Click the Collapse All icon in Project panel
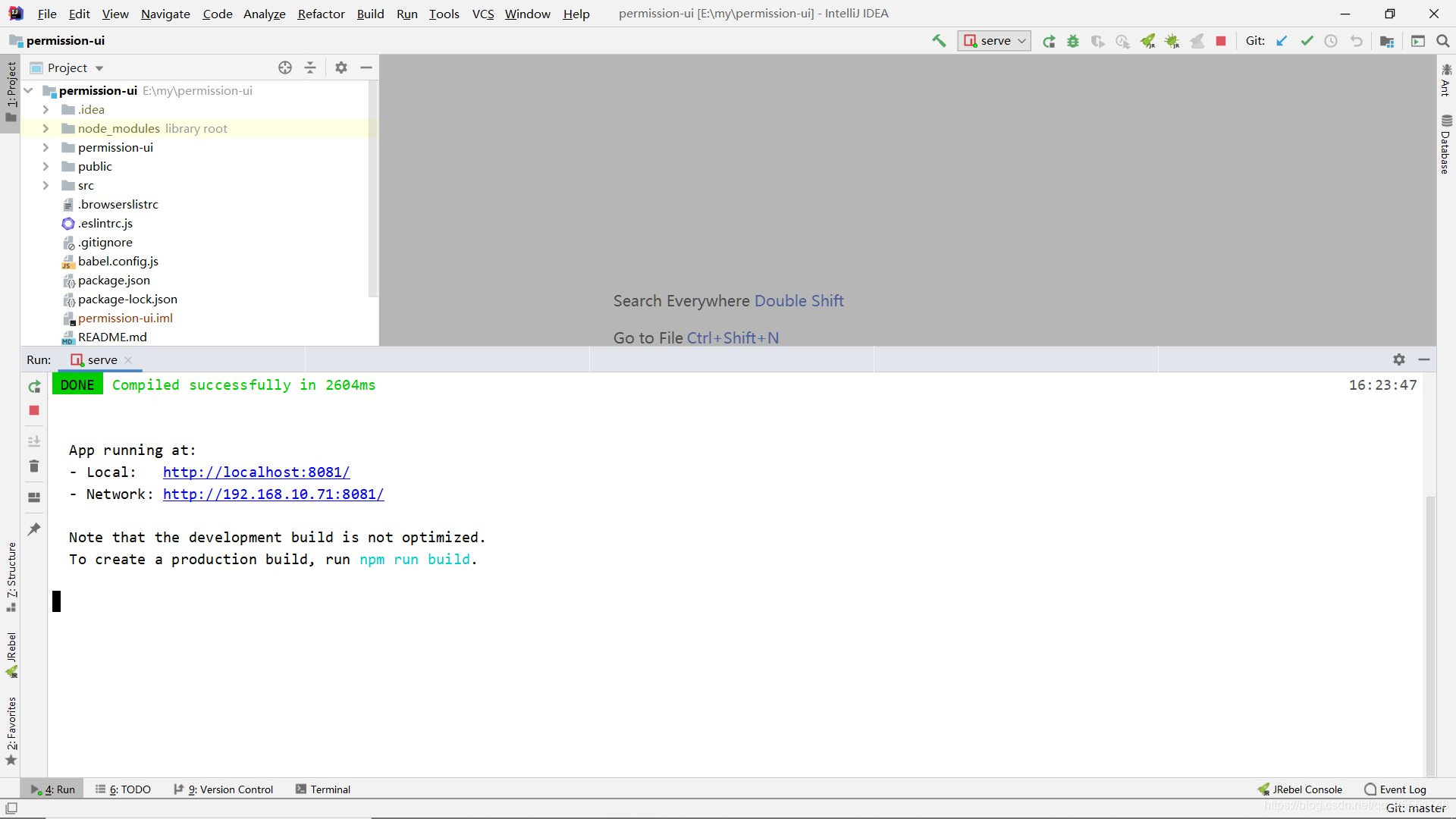This screenshot has width=1456, height=819. point(310,67)
